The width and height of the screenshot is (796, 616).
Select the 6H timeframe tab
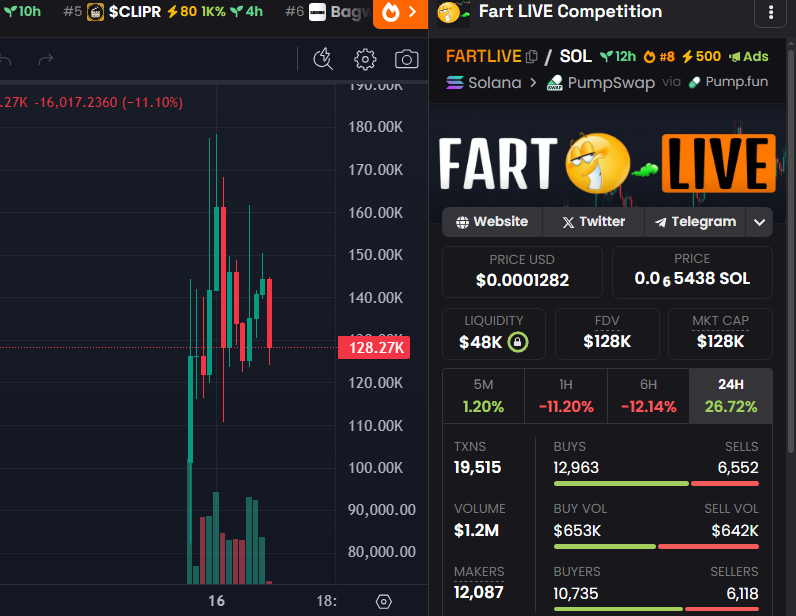(648, 396)
